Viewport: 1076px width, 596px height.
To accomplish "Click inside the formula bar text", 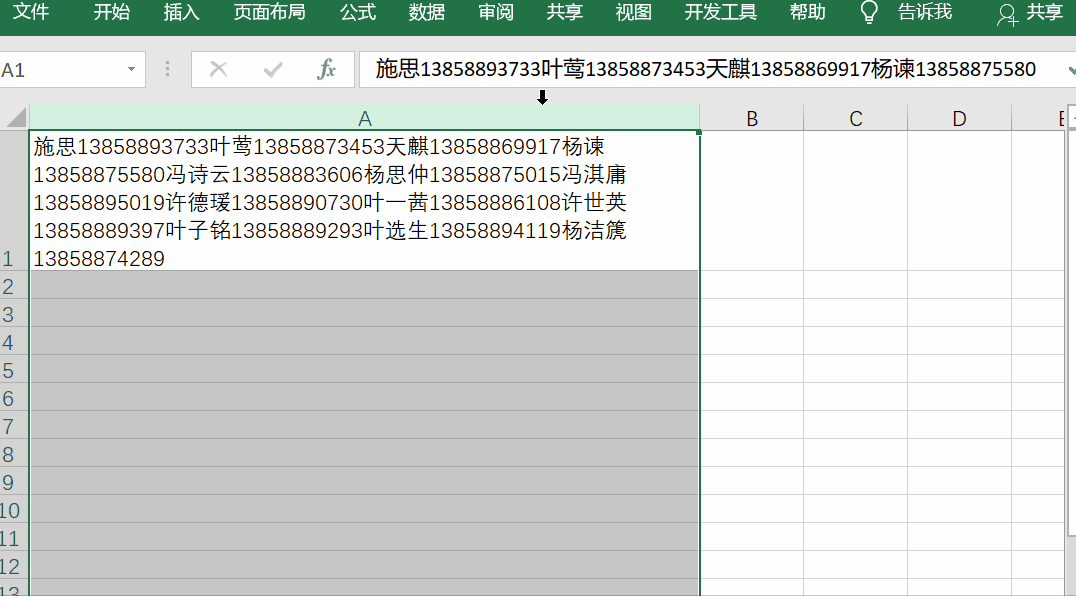I will pyautogui.click(x=600, y=70).
